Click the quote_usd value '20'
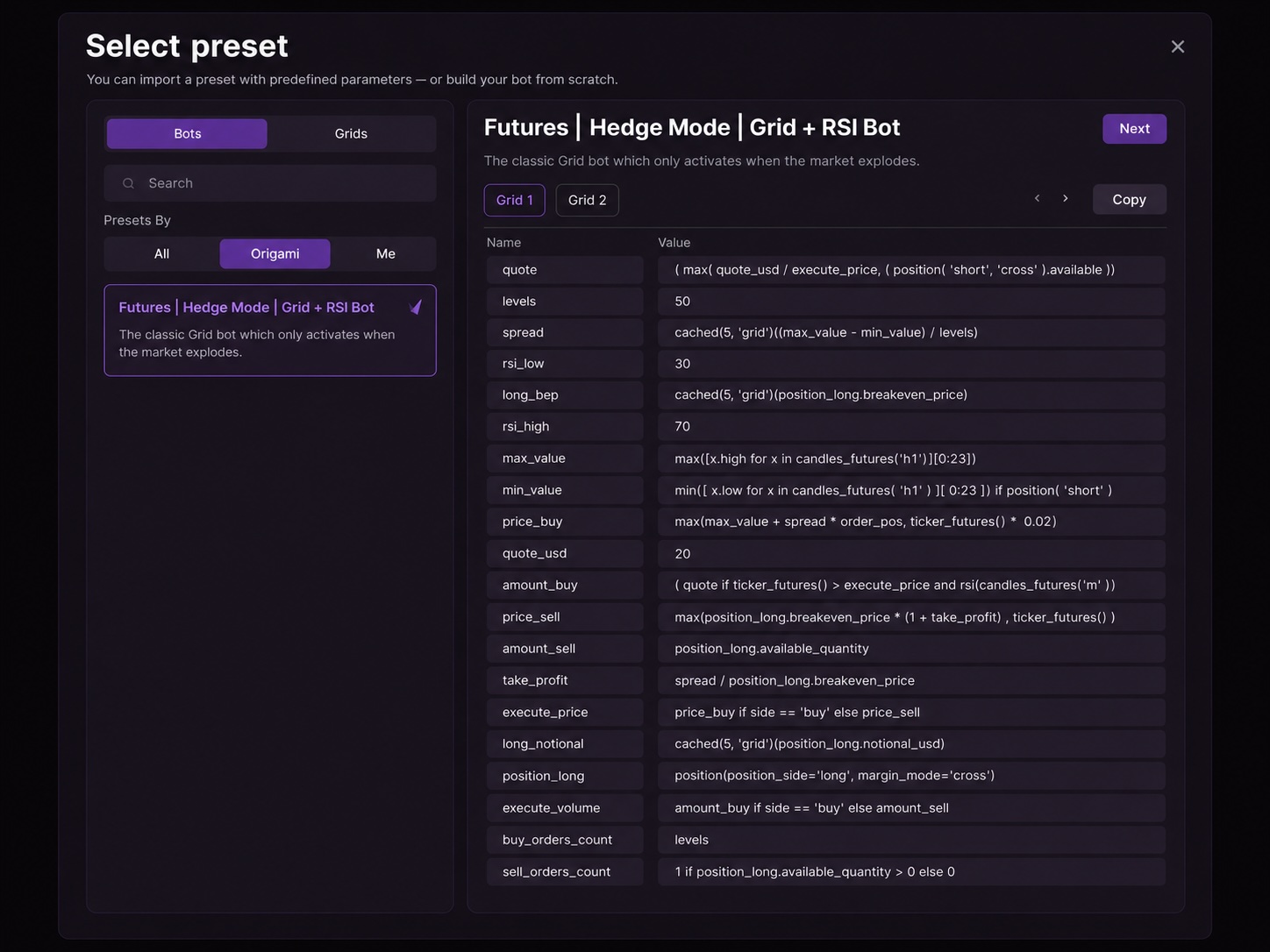Image resolution: width=1270 pixels, height=952 pixels. pos(911,553)
